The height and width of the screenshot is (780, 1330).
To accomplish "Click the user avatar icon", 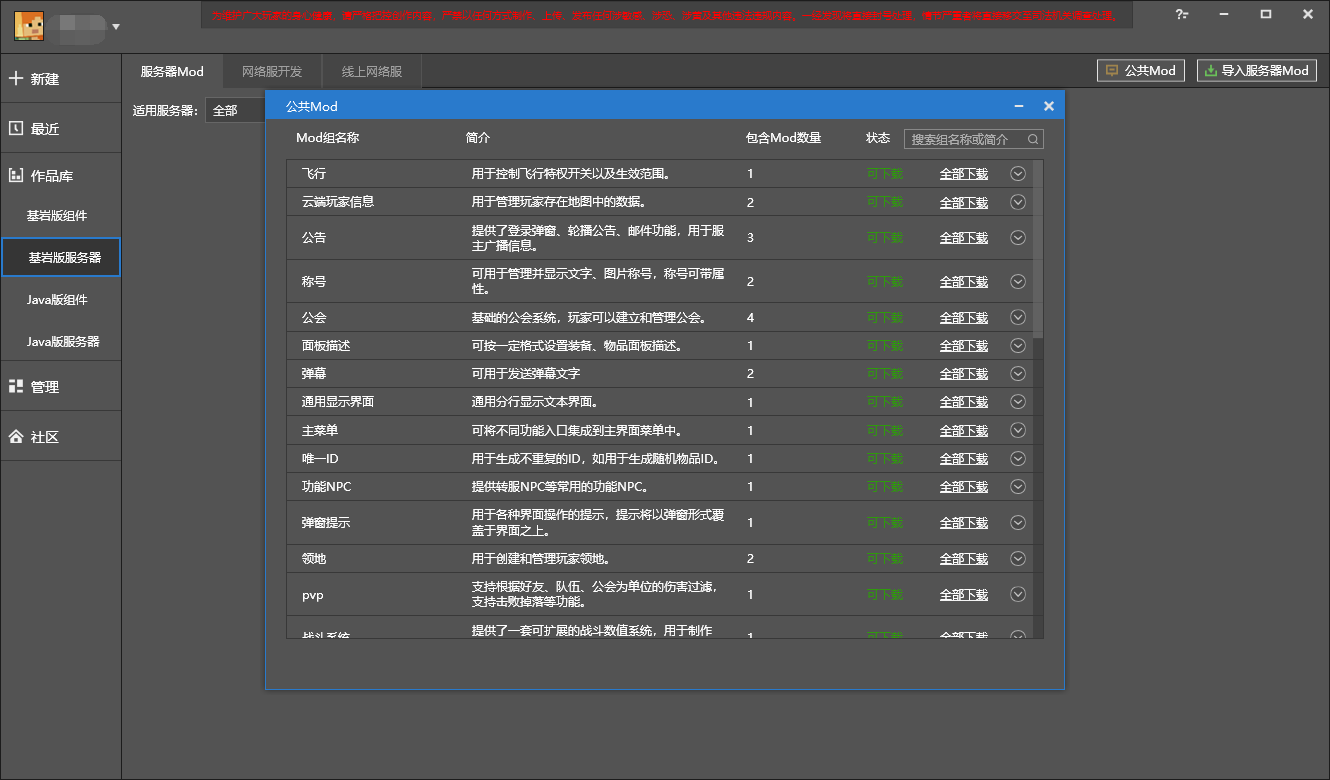I will click(29, 25).
